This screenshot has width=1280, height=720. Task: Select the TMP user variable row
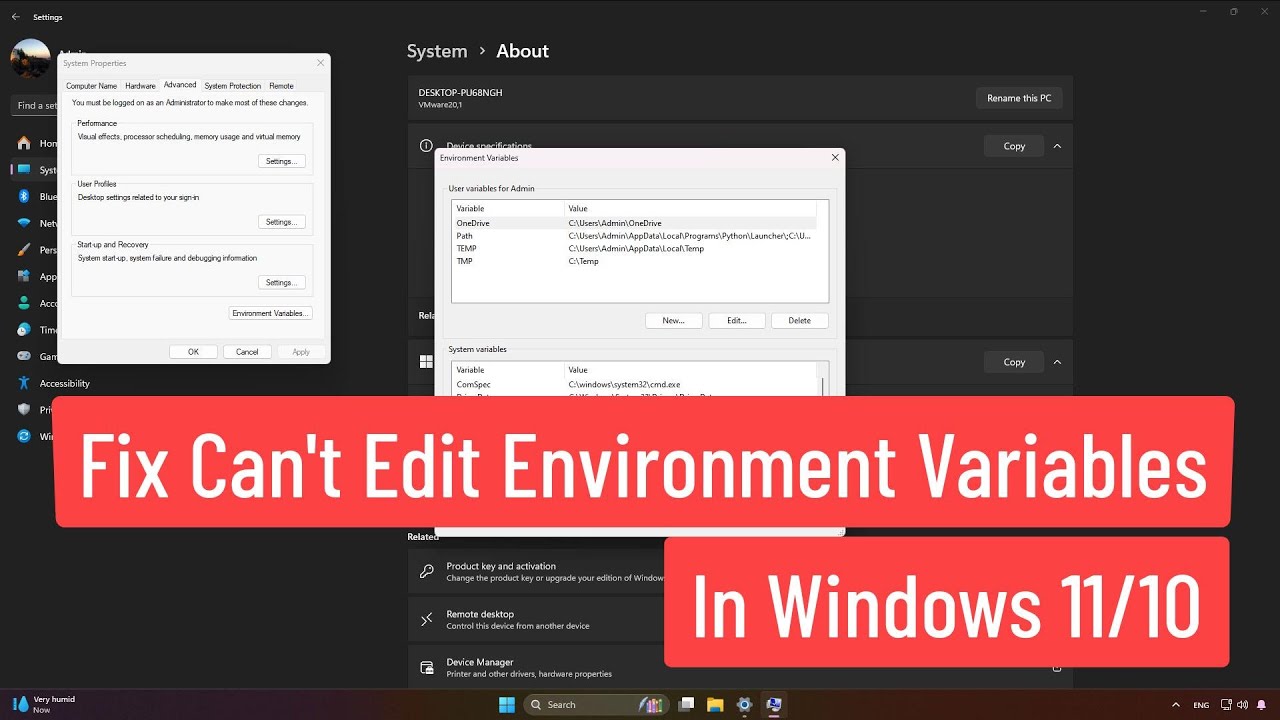tap(634, 261)
